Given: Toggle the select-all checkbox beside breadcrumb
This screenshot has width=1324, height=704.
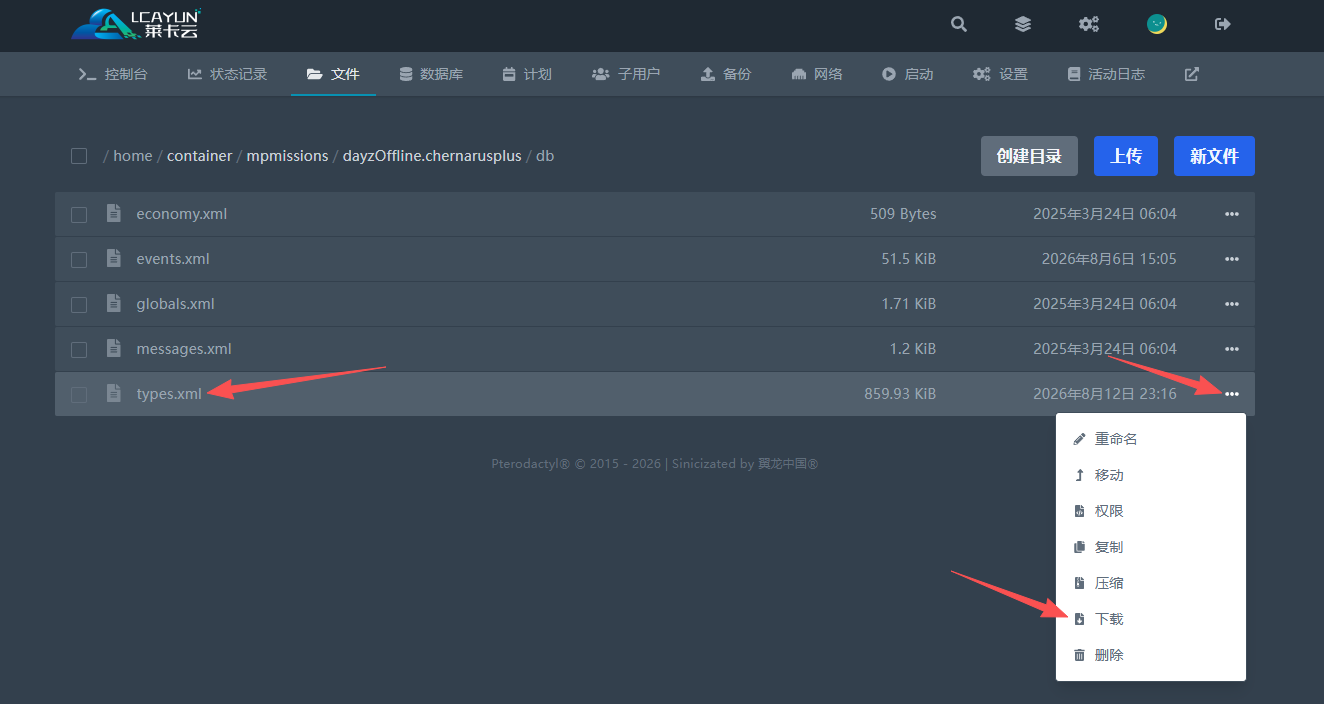Looking at the screenshot, I should [79, 156].
